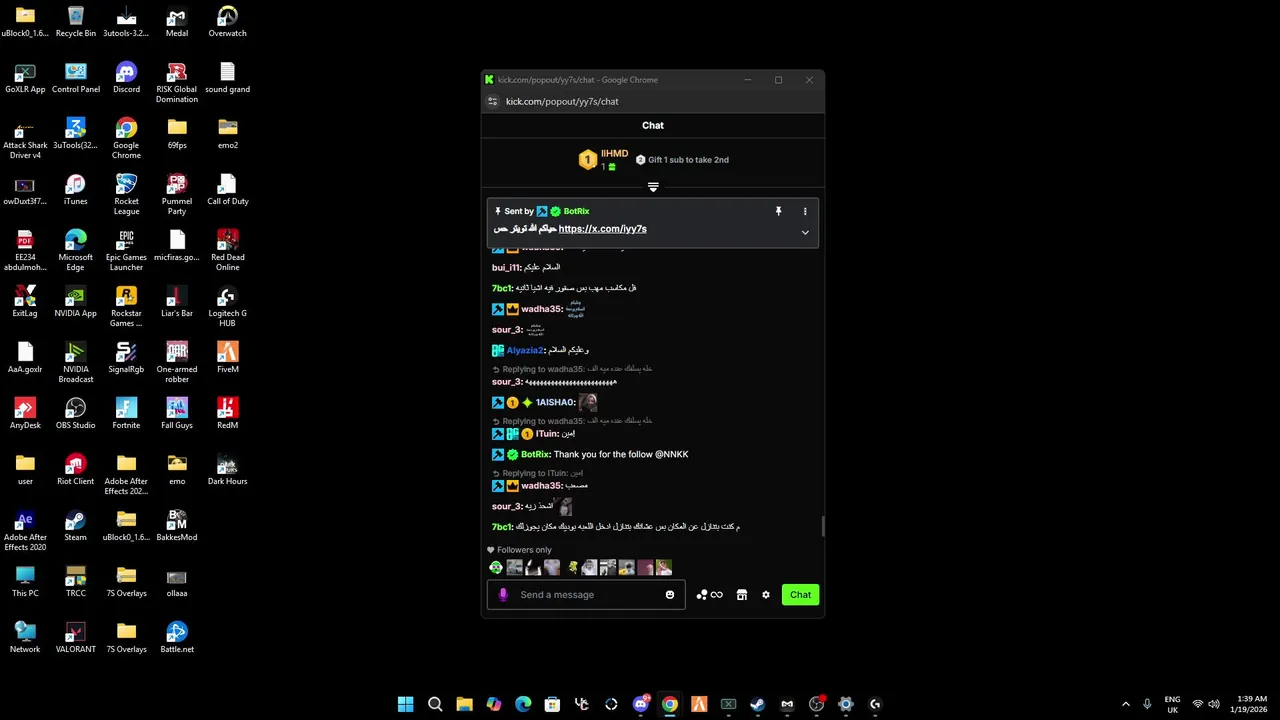Show hidden system tray icons

pos(1125,704)
